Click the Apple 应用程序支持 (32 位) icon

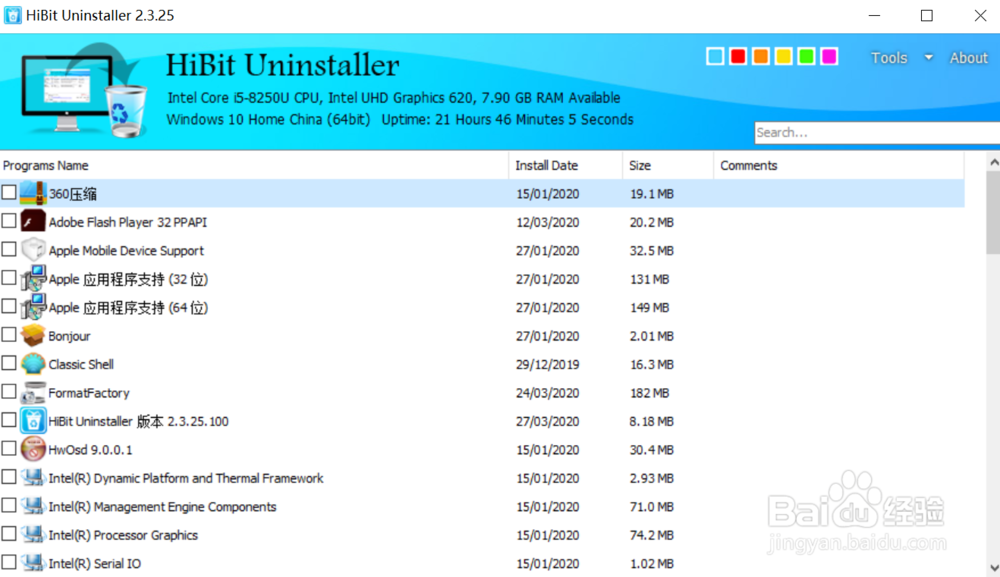(x=33, y=279)
